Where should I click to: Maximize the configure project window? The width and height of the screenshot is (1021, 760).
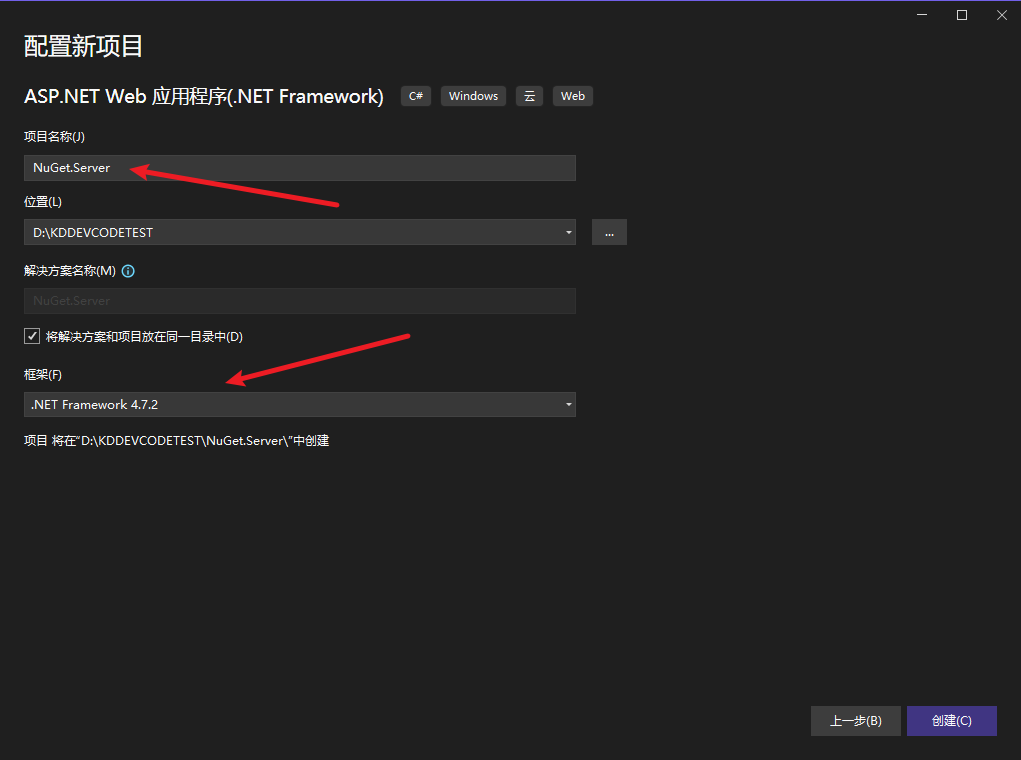tap(962, 15)
